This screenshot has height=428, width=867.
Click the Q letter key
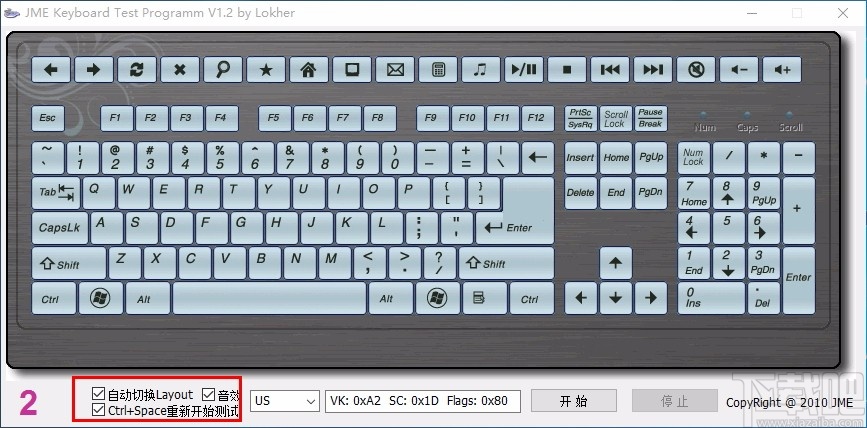[100, 193]
